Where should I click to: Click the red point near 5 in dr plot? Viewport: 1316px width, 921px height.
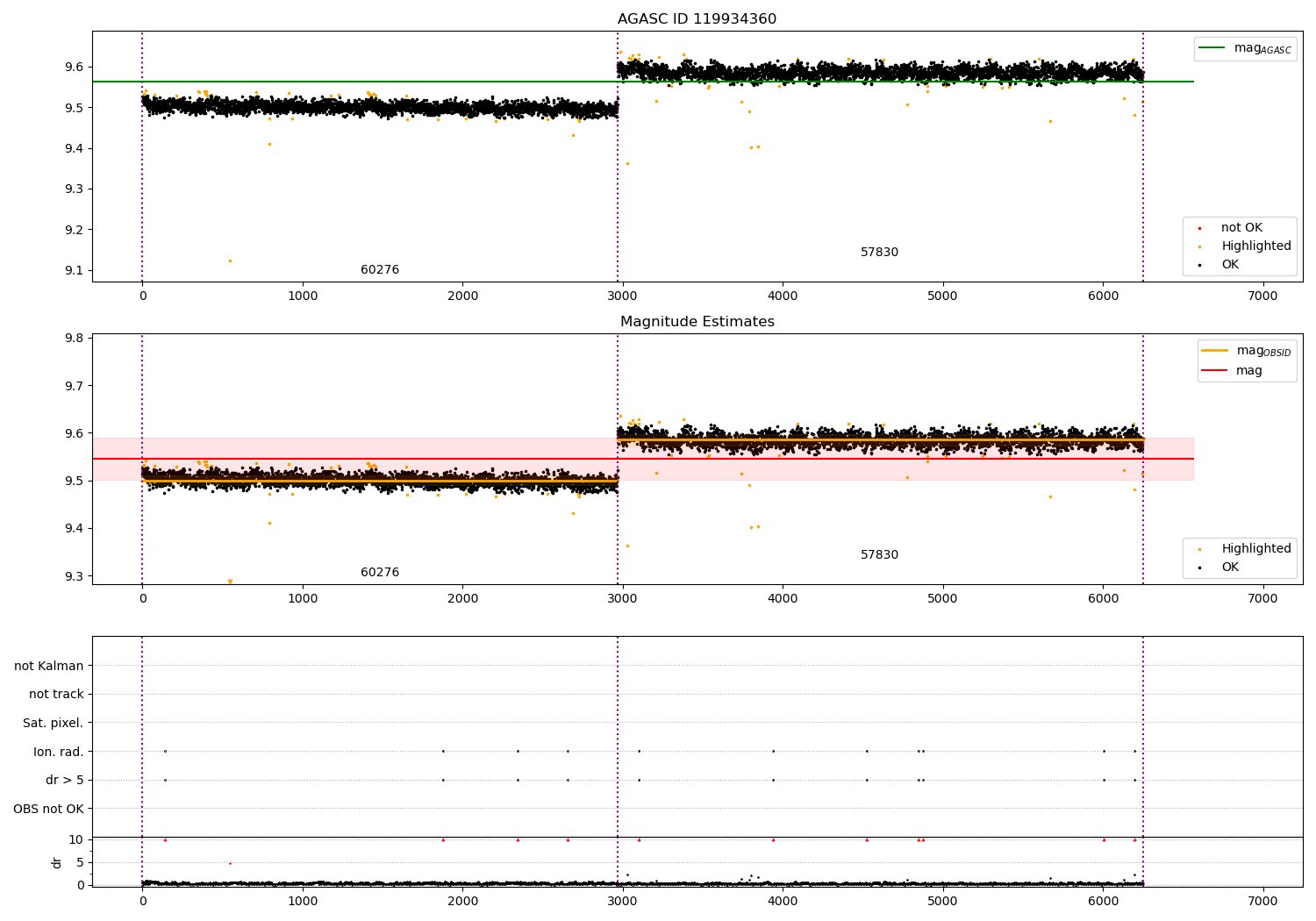[230, 863]
